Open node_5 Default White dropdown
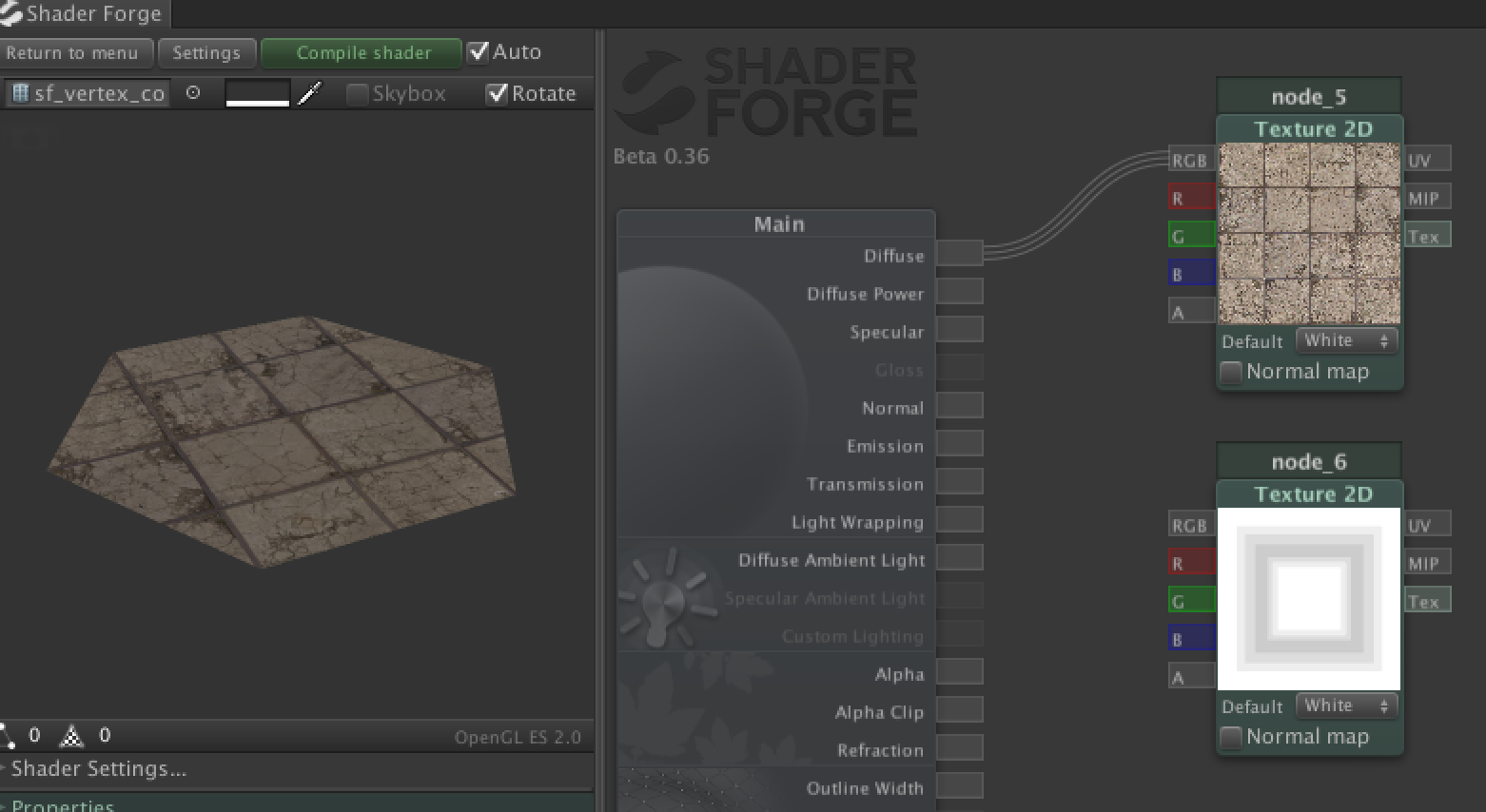The height and width of the screenshot is (812, 1486). point(1346,340)
